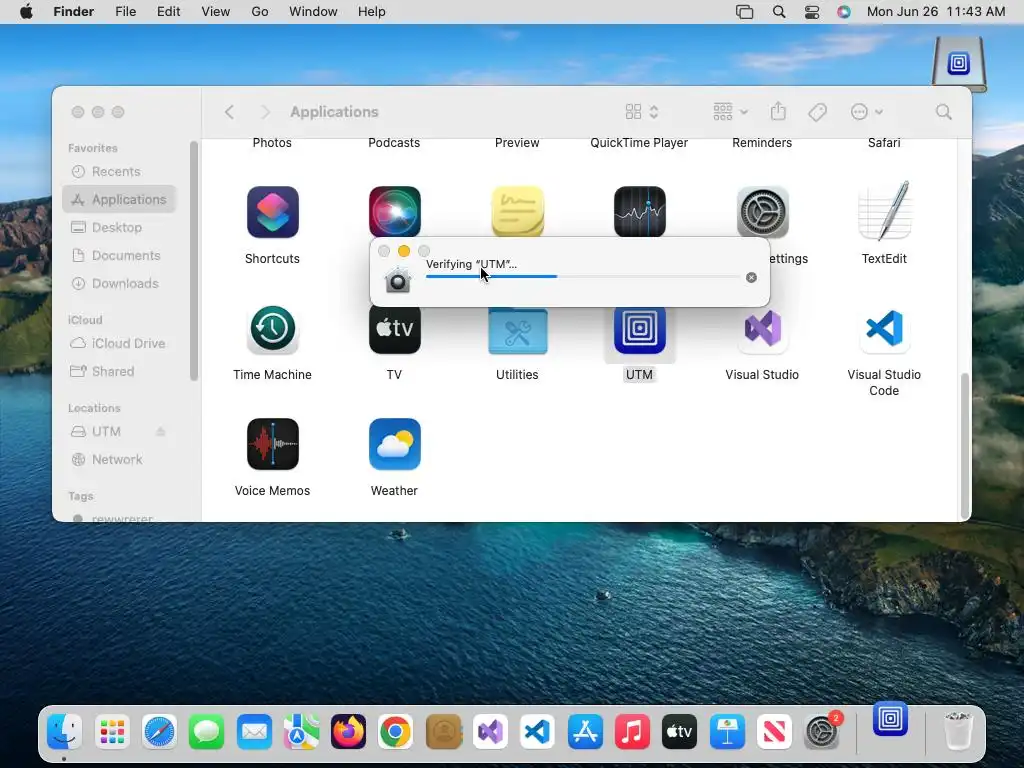Open the Finder menu
Screen dimensions: 1024x768
(73, 12)
